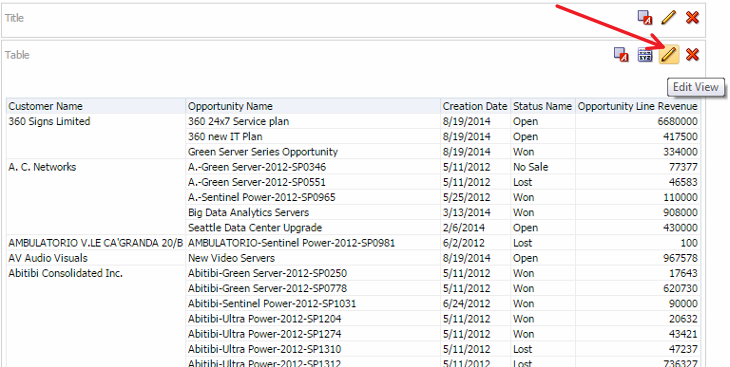Screen dimensions: 730x367
Task: Click revenue value 6680000
Action: click(x=678, y=122)
